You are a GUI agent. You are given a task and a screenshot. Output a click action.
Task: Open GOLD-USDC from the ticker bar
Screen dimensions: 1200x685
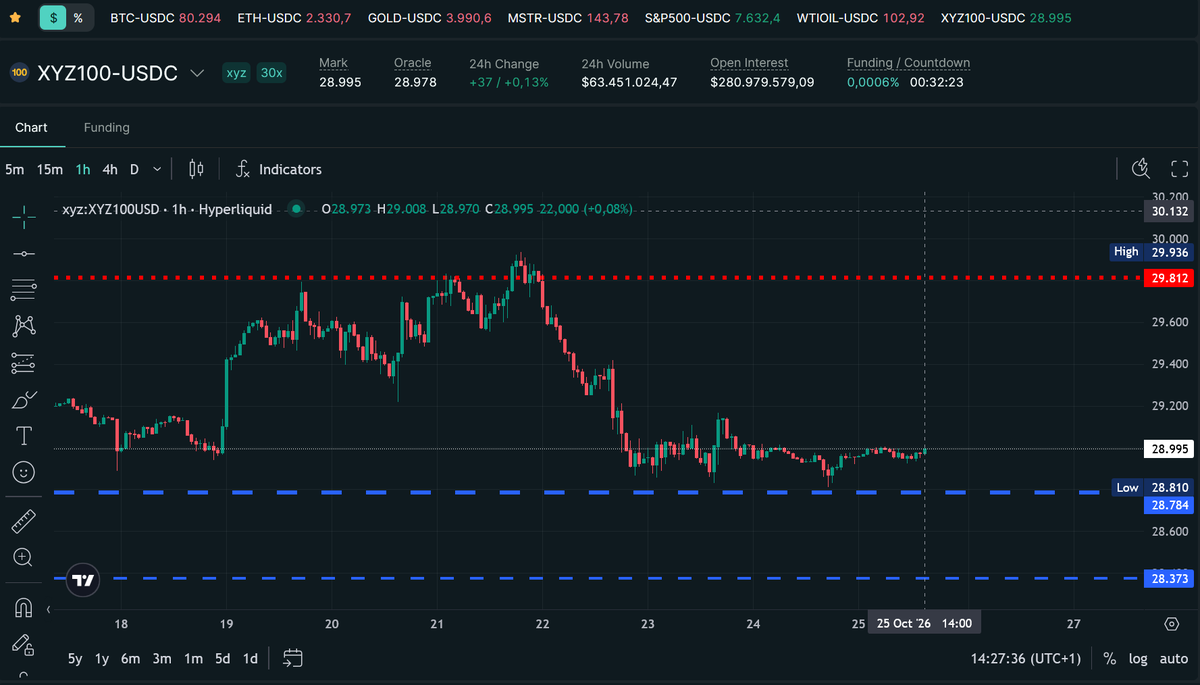pyautogui.click(x=430, y=19)
